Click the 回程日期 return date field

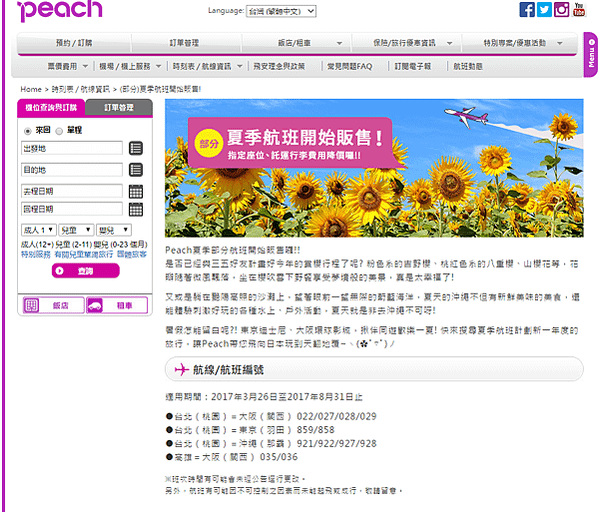click(x=72, y=209)
